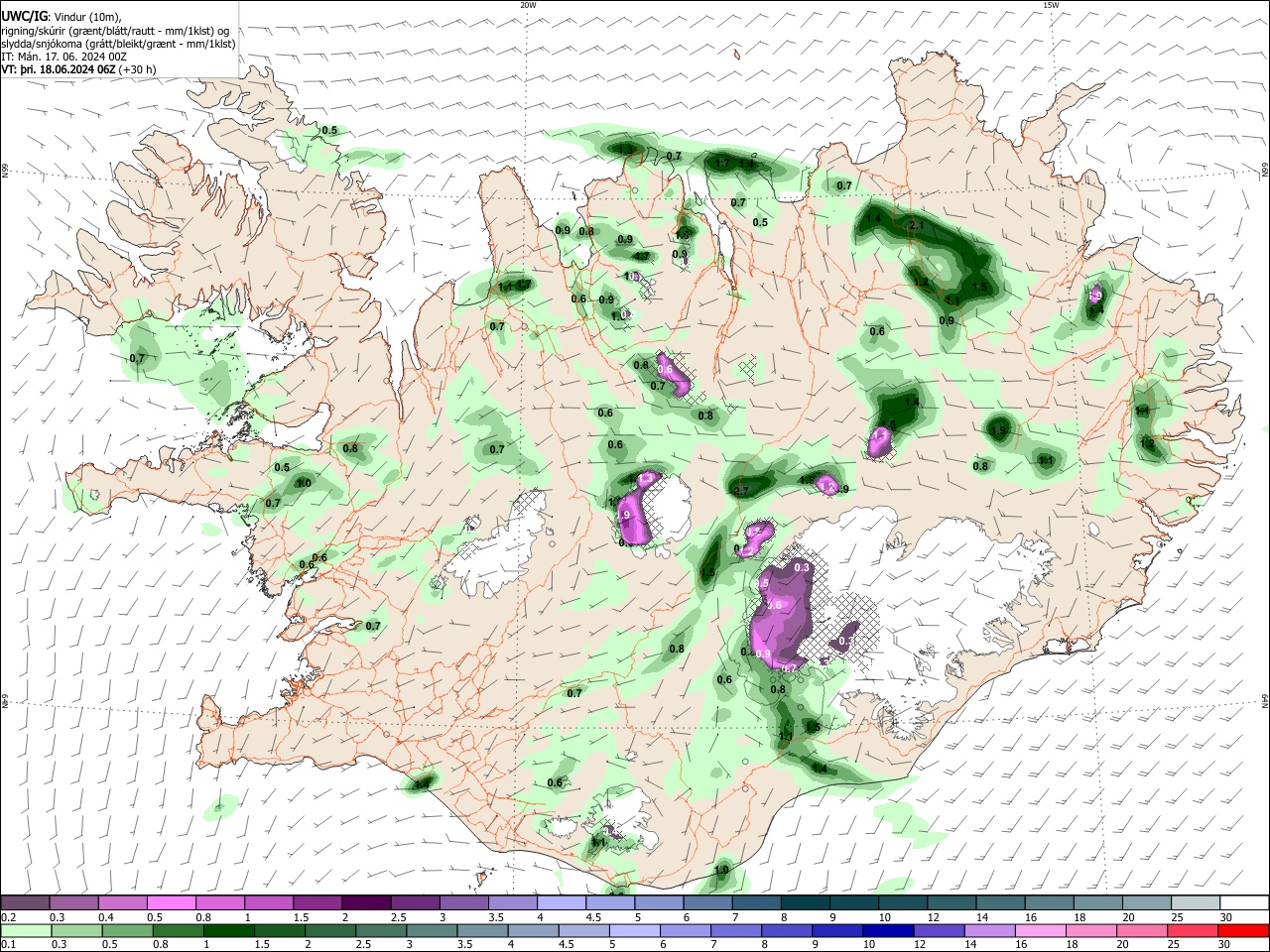Click the '2.7' precipitation value in central highlands
The height and width of the screenshot is (952, 1270).
click(741, 491)
